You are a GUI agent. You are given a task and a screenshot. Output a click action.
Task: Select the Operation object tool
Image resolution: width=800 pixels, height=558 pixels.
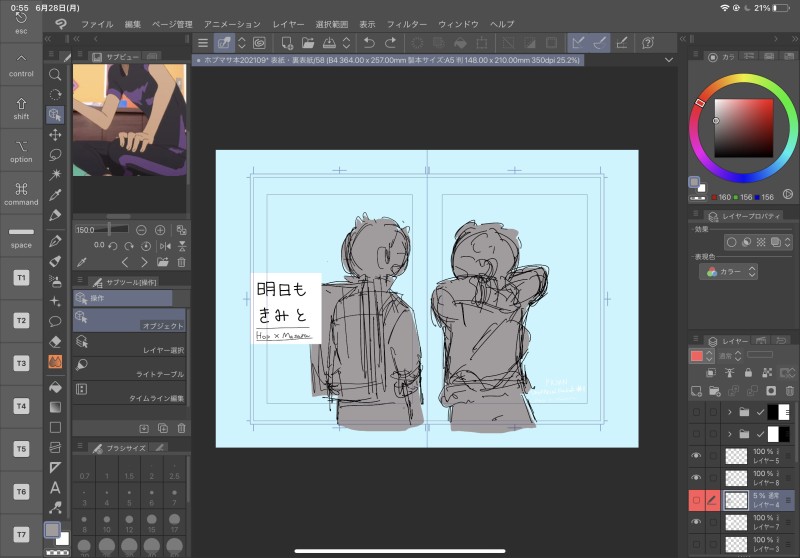[55, 115]
